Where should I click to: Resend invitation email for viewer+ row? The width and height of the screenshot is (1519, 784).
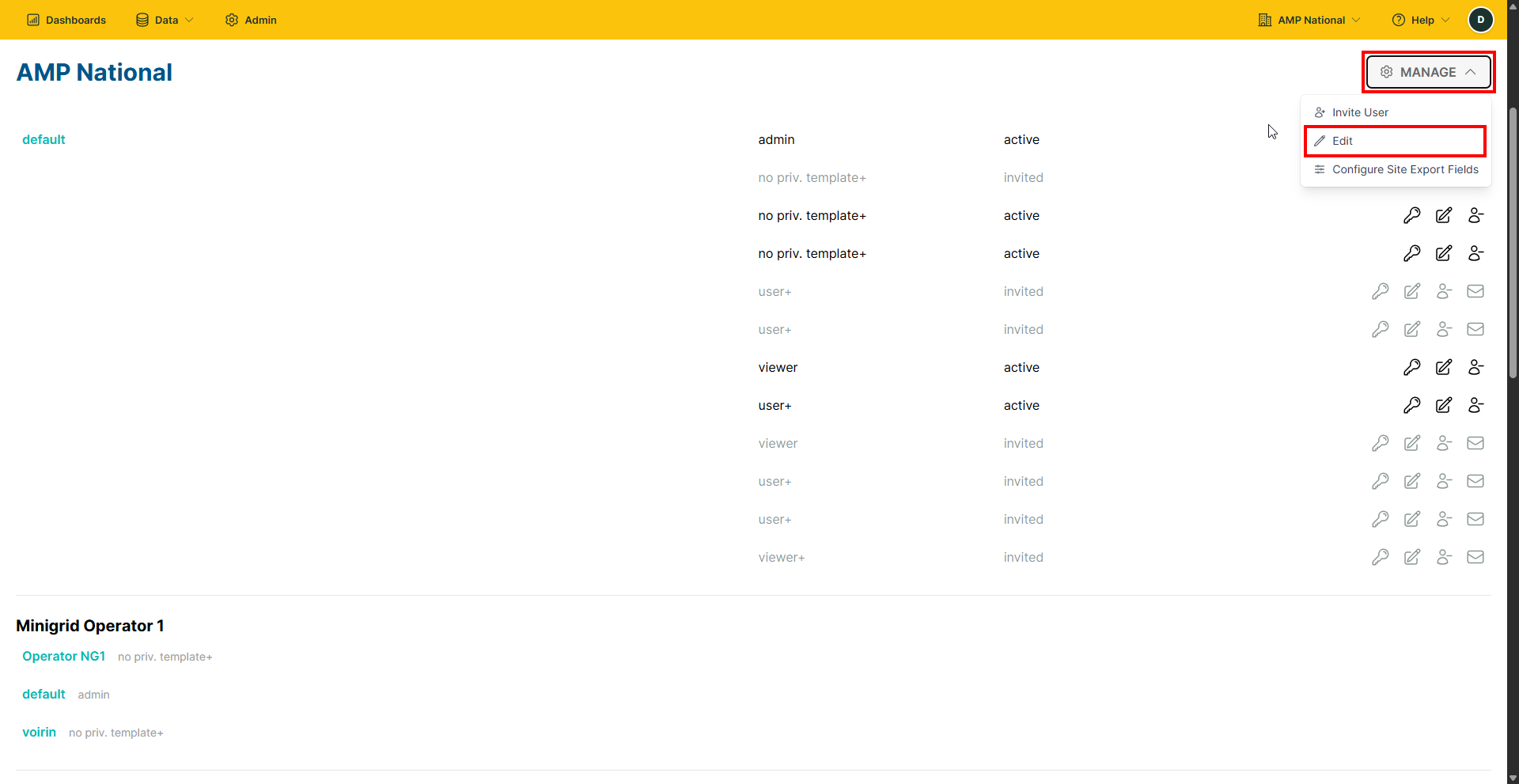pyautogui.click(x=1475, y=557)
